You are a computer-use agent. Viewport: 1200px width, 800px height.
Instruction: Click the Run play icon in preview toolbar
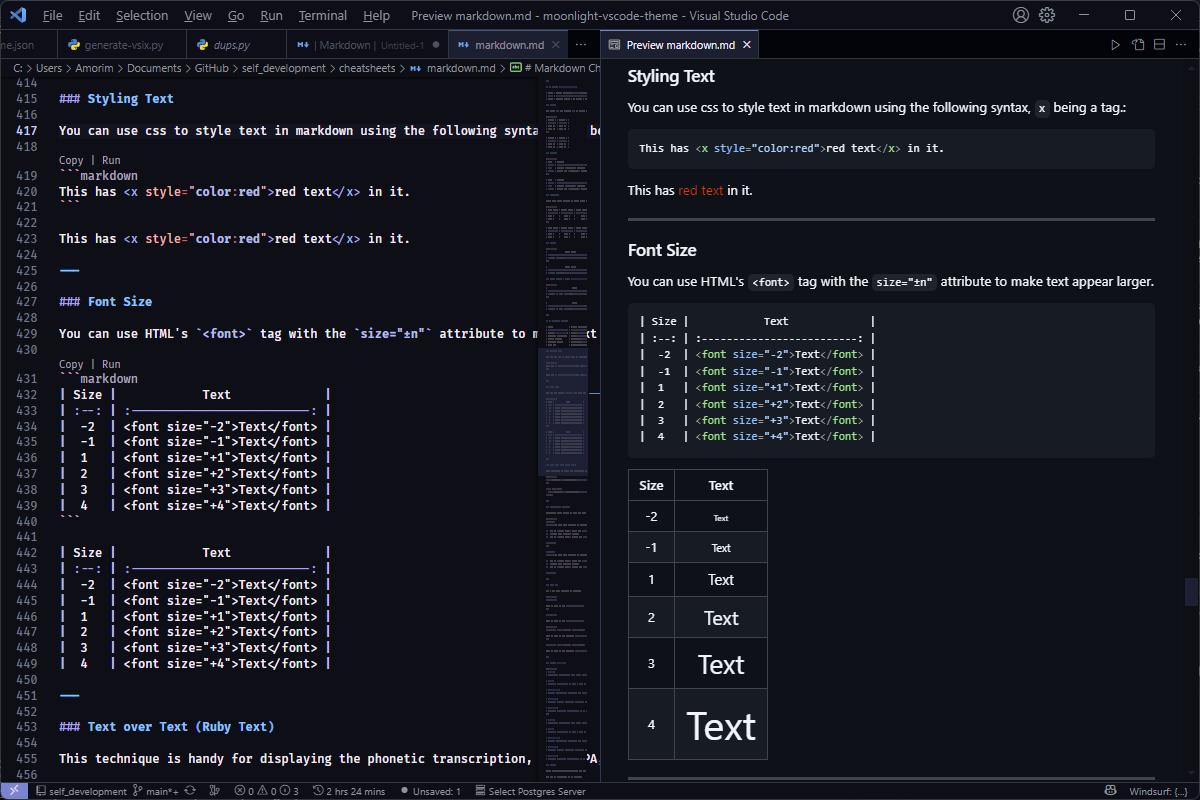1116,45
